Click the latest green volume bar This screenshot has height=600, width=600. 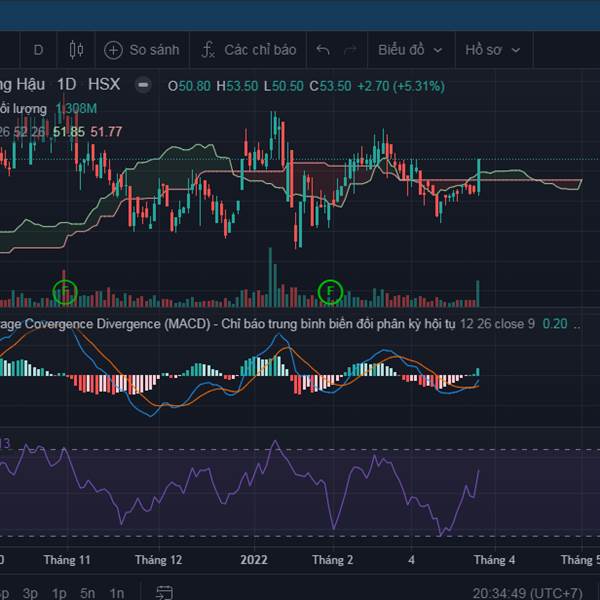478,293
